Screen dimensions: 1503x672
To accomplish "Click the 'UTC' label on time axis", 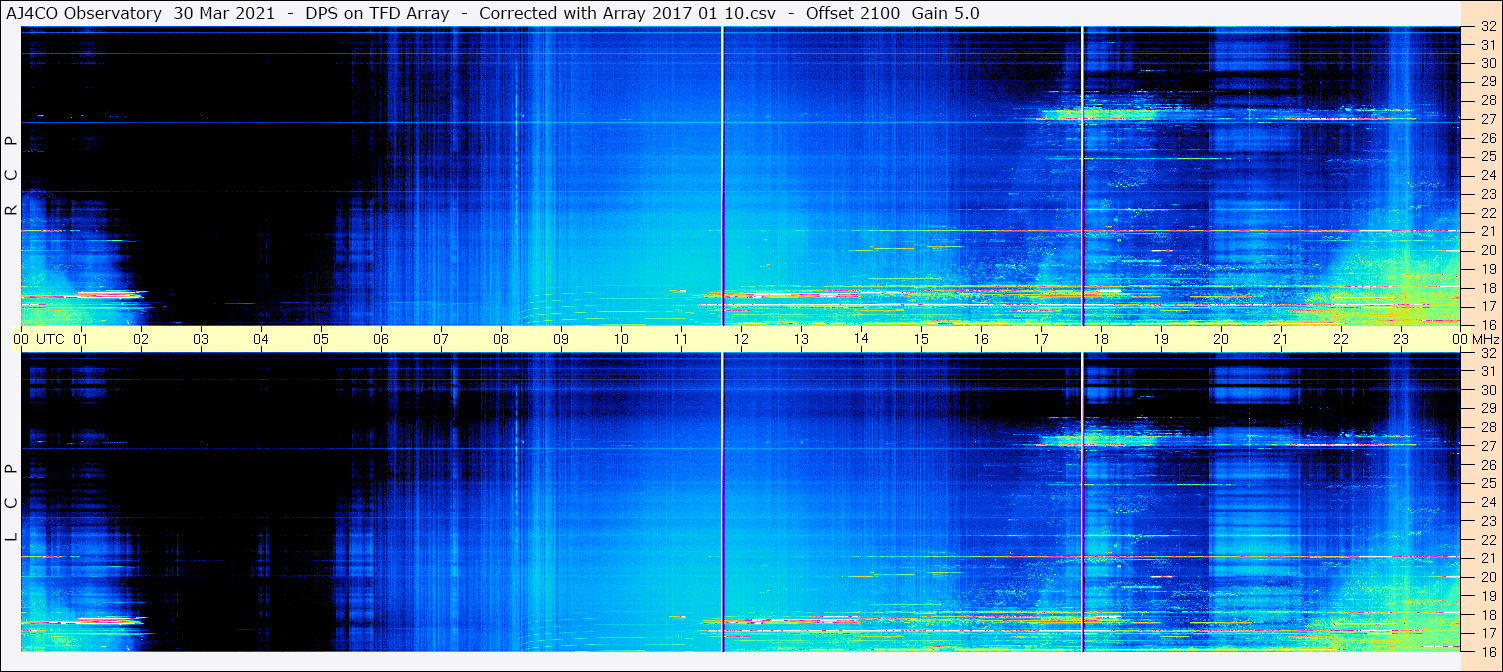I will (51, 339).
